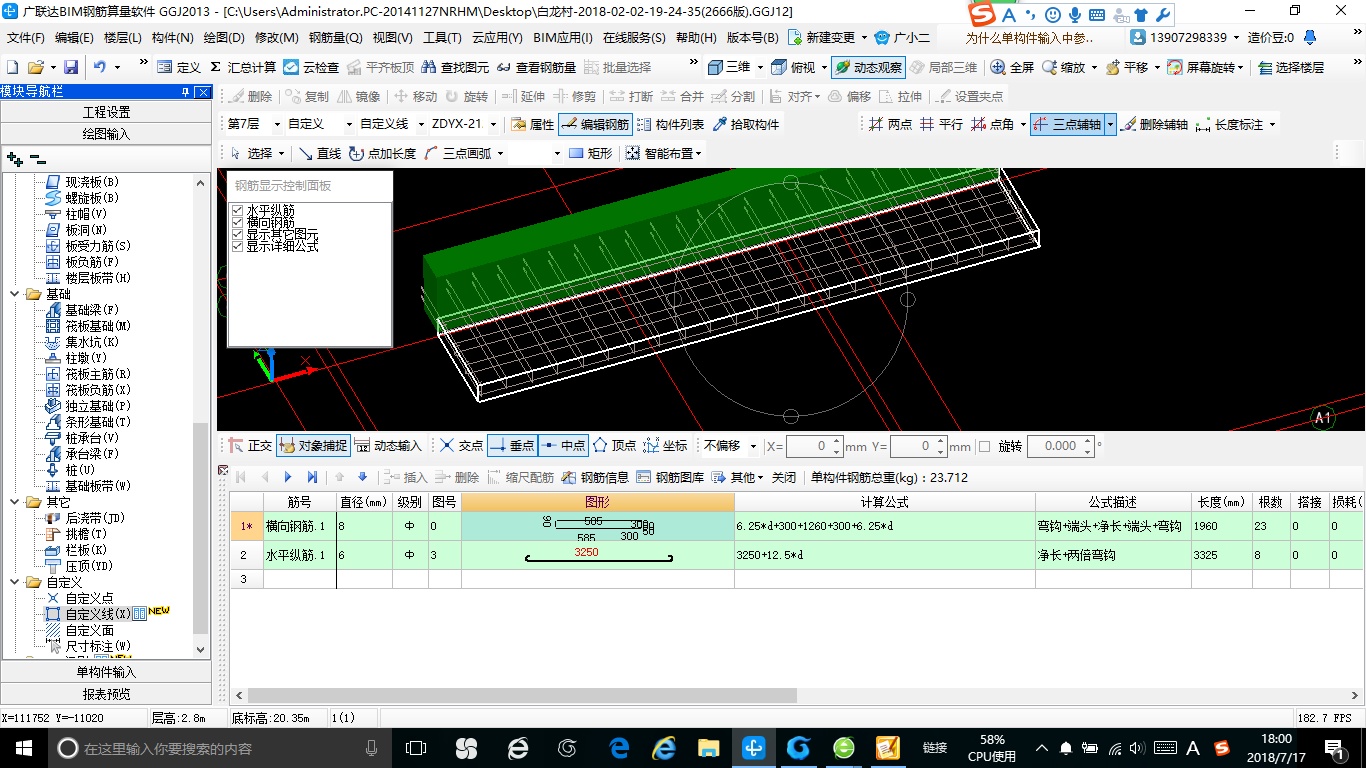This screenshot has height=768, width=1366.
Task: Select 矩形 rectangle drawing tool
Action: pyautogui.click(x=590, y=153)
